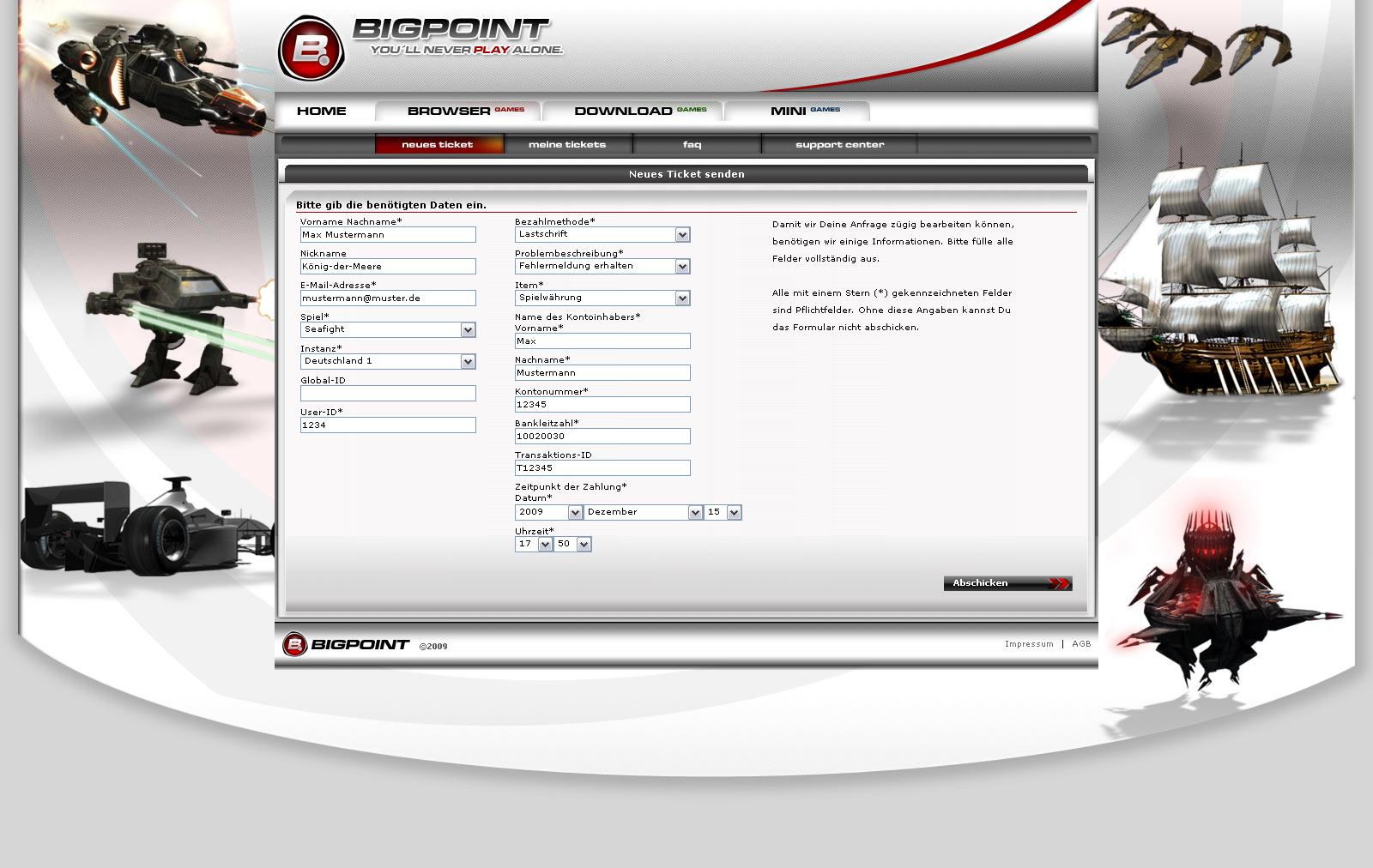This screenshot has height=868, width=1373.
Task: Select the 'neues ticket' submenu item
Action: coord(439,144)
